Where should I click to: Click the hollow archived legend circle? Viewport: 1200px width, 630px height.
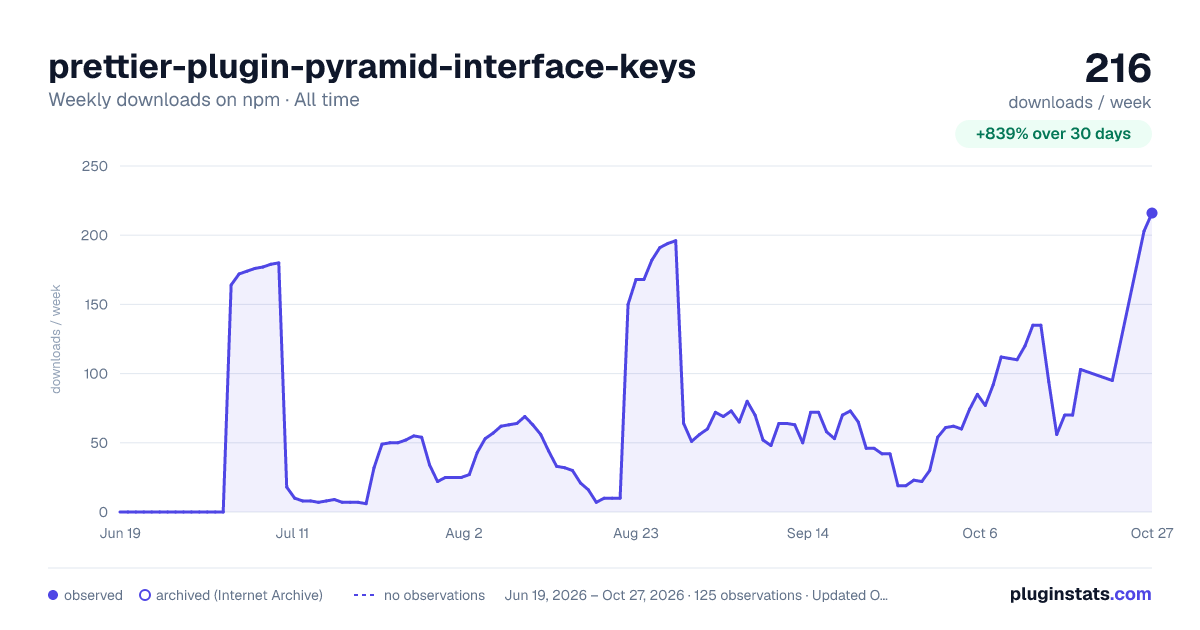tap(144, 595)
